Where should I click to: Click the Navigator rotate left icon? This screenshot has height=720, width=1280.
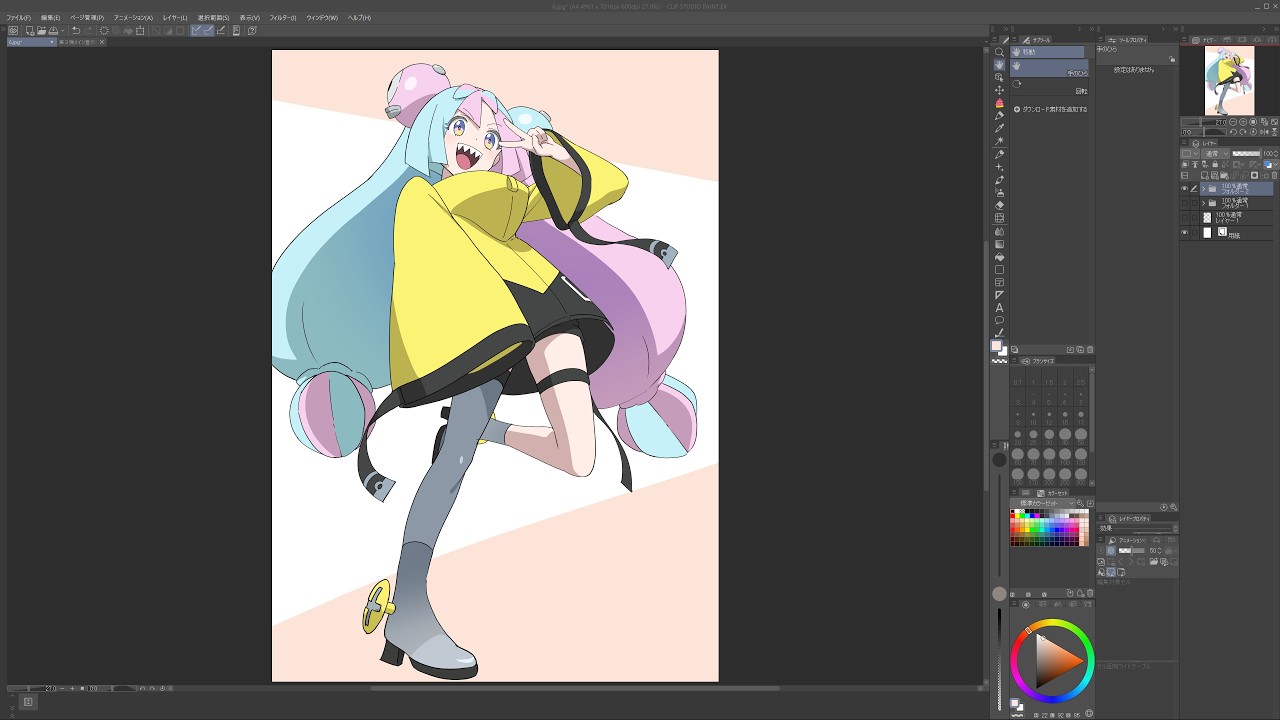coord(1233,132)
